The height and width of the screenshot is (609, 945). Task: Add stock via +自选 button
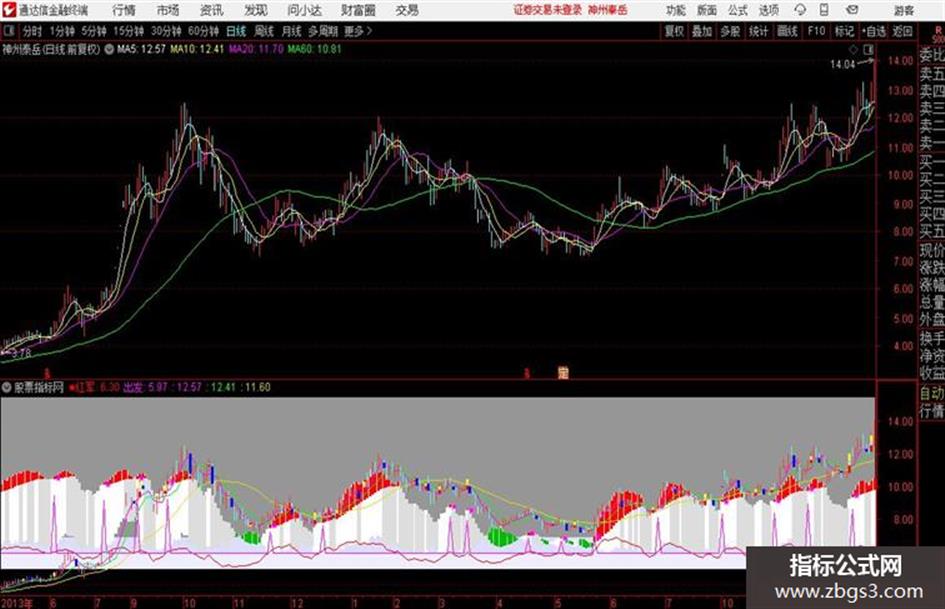click(x=874, y=31)
